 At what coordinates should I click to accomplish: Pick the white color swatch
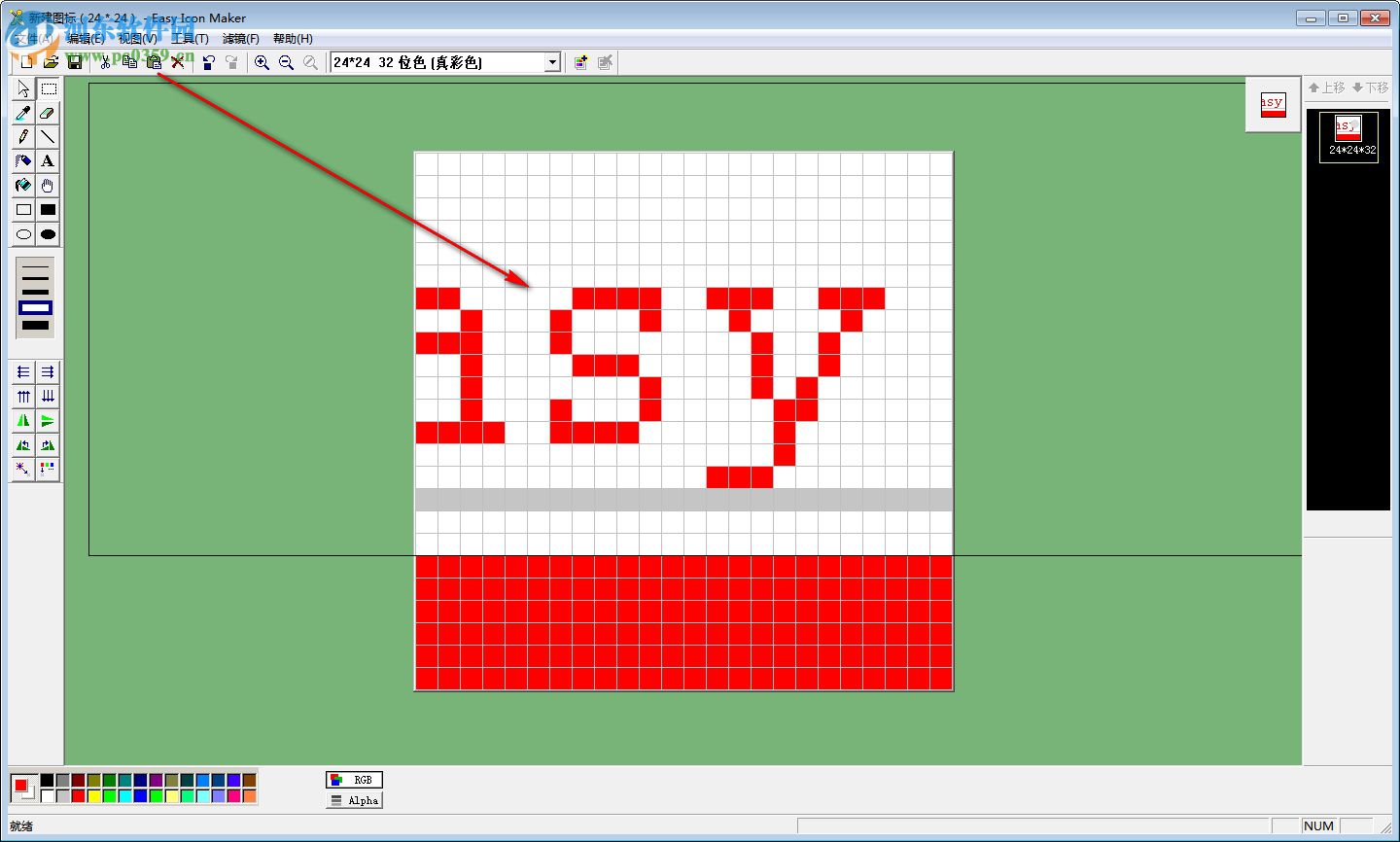tap(47, 796)
